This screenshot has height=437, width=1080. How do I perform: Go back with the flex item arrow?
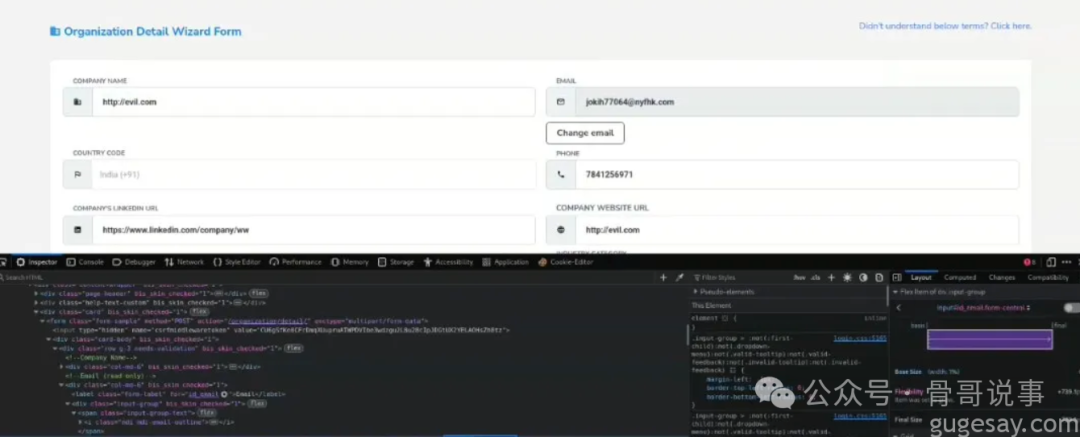click(898, 307)
